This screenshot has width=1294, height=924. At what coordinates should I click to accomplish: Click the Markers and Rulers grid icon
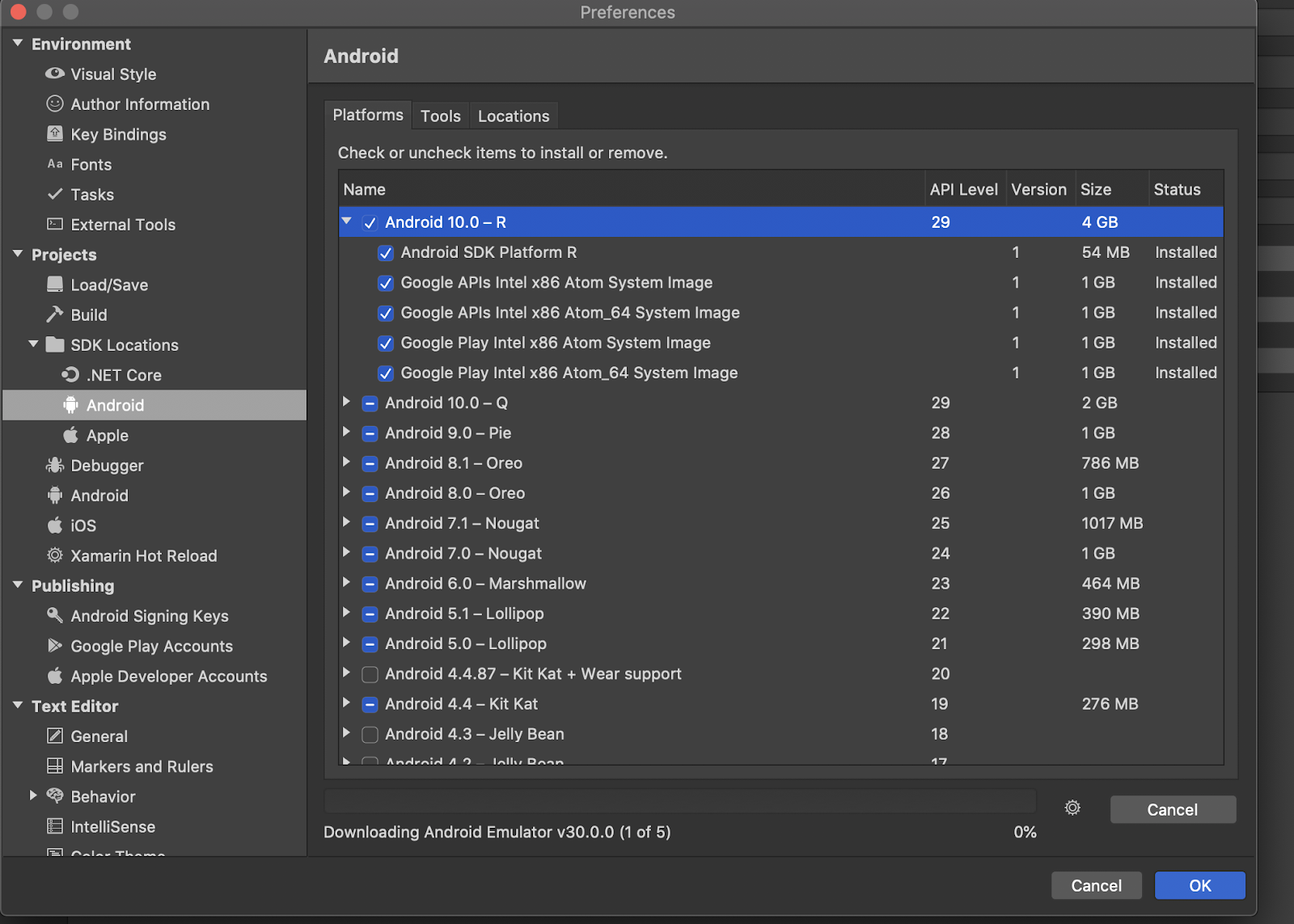(55, 766)
